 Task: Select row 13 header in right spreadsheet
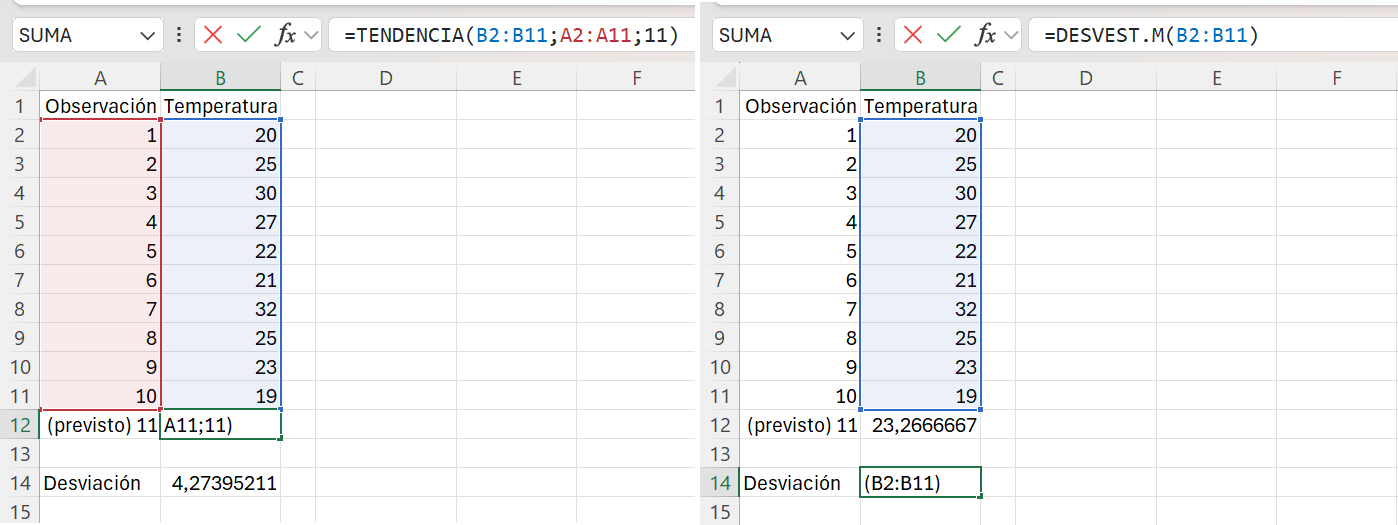click(720, 454)
